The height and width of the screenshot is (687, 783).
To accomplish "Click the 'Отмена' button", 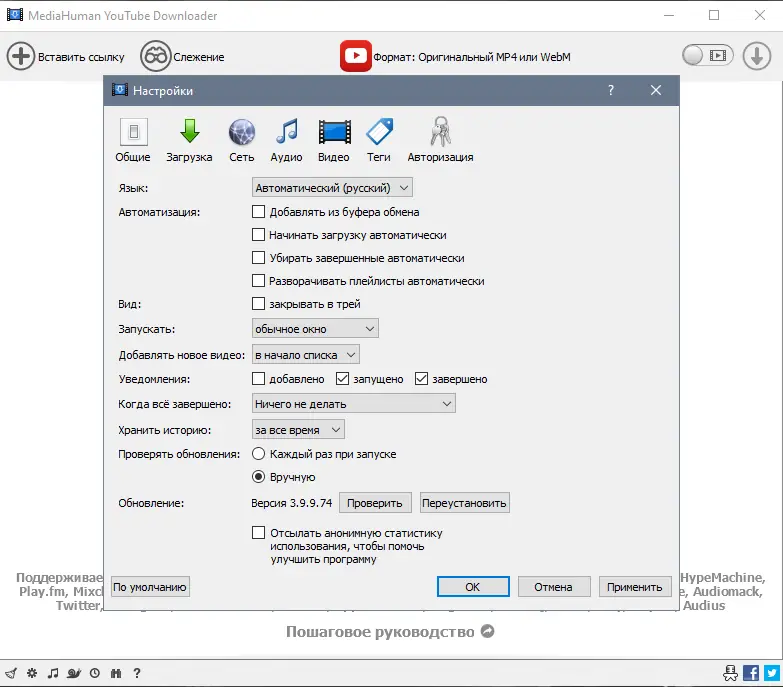I will click(x=554, y=587).
